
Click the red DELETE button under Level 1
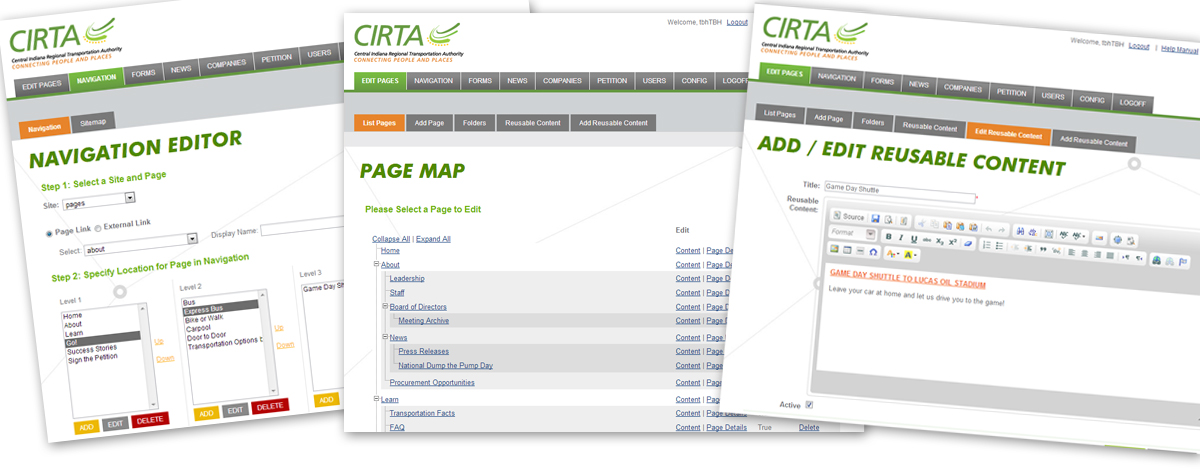click(x=150, y=420)
